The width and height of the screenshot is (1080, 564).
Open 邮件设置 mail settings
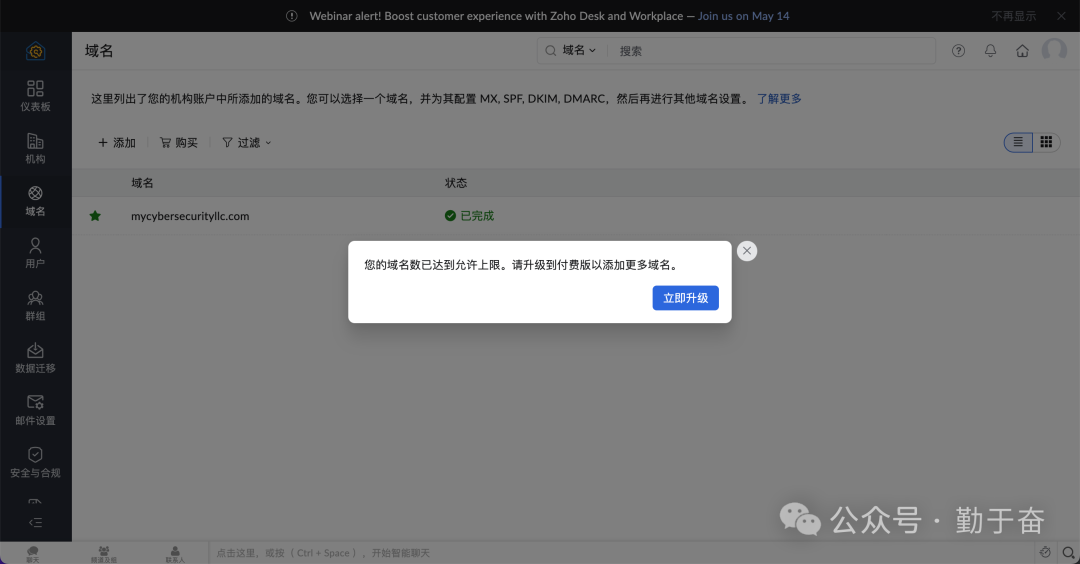pos(35,409)
